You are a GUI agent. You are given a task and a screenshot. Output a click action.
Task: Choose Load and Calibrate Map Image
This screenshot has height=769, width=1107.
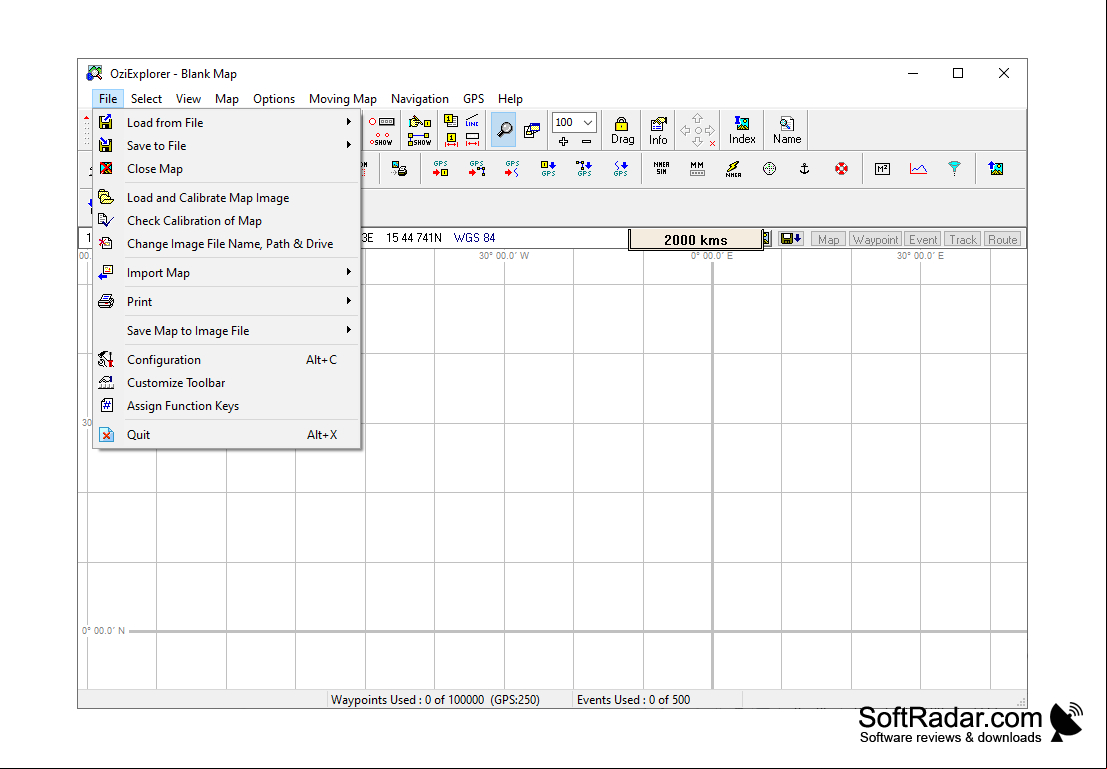pyautogui.click(x=227, y=198)
